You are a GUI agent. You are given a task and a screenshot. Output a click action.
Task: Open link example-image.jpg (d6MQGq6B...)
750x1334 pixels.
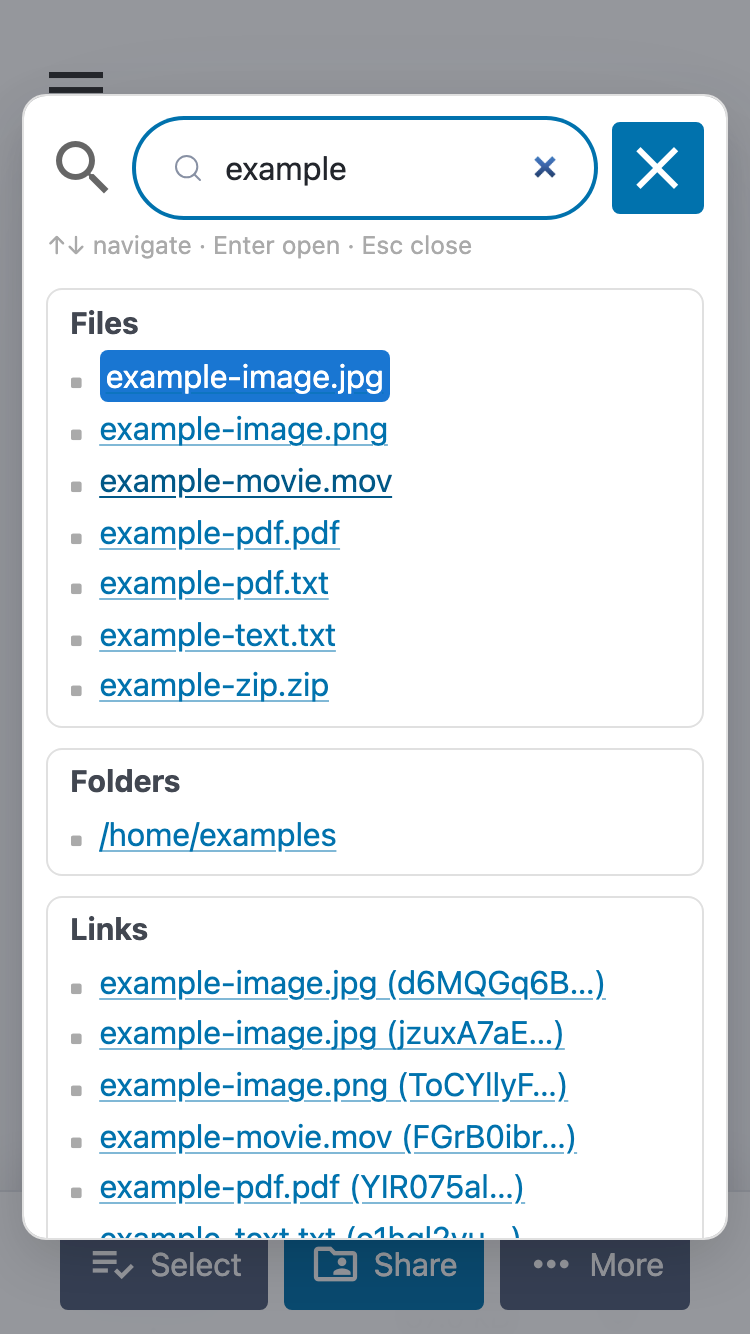pyautogui.click(x=352, y=984)
